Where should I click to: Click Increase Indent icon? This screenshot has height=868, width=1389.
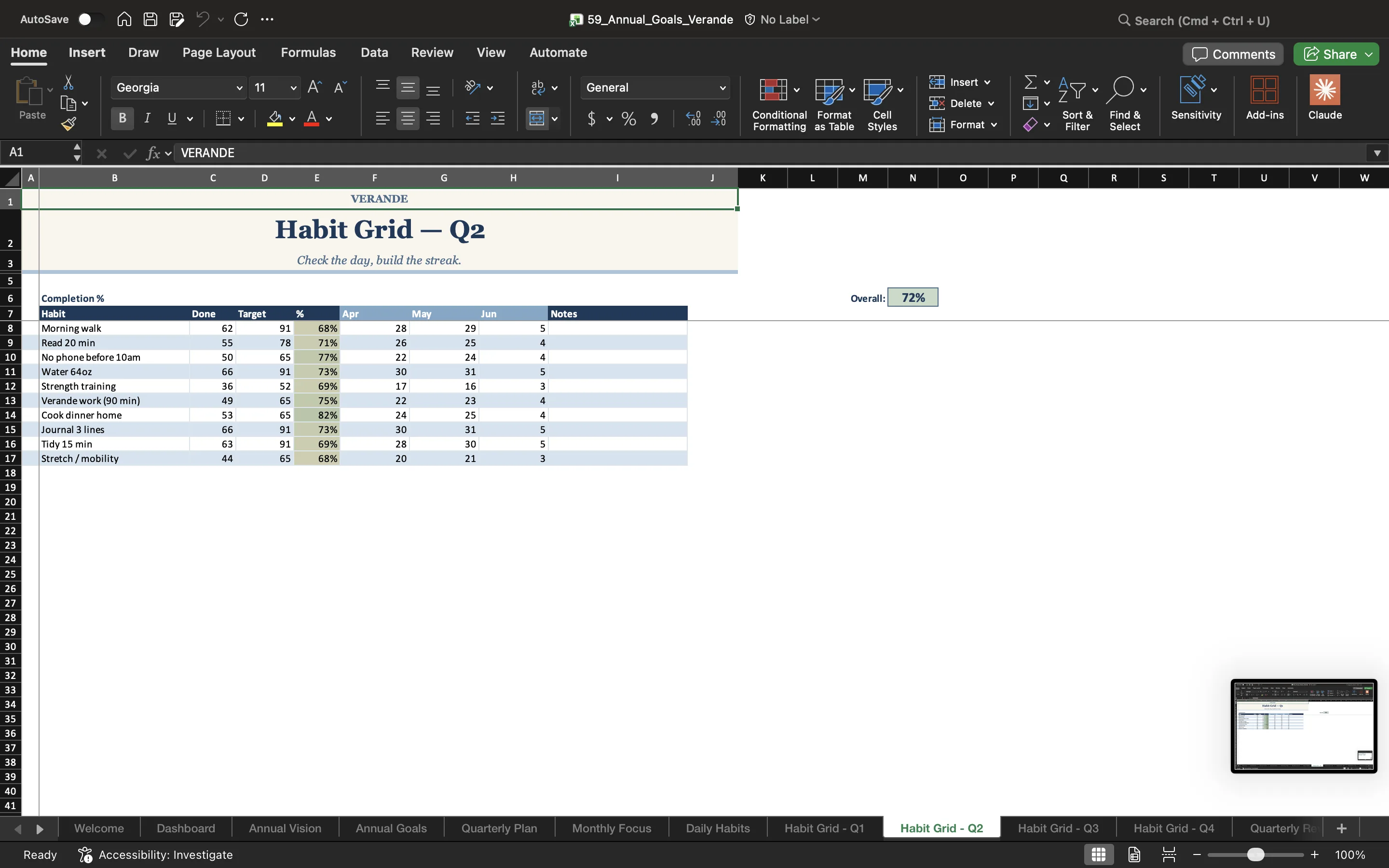[498, 119]
